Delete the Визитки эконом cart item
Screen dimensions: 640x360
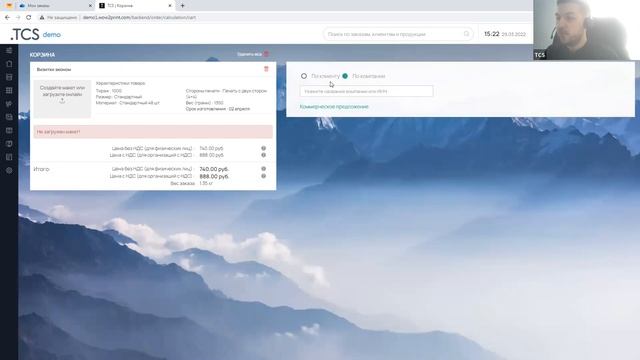266,69
